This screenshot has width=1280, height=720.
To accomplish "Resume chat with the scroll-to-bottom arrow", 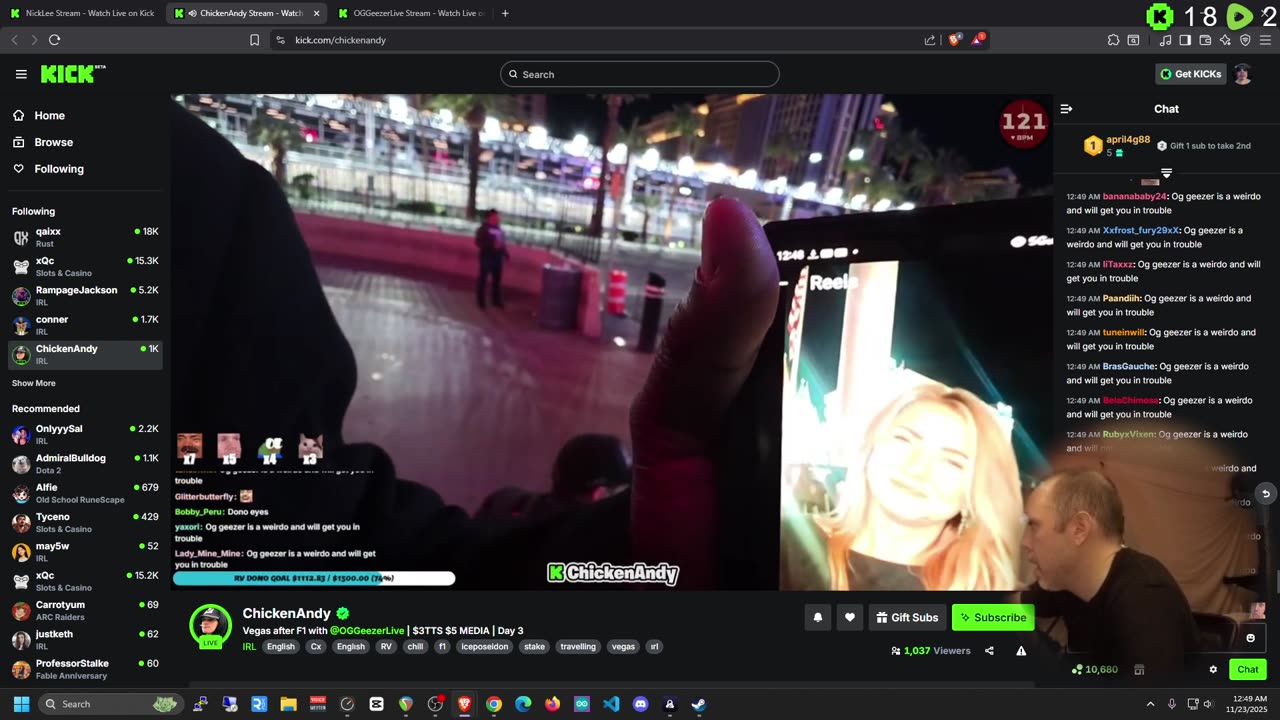I will 1265,494.
